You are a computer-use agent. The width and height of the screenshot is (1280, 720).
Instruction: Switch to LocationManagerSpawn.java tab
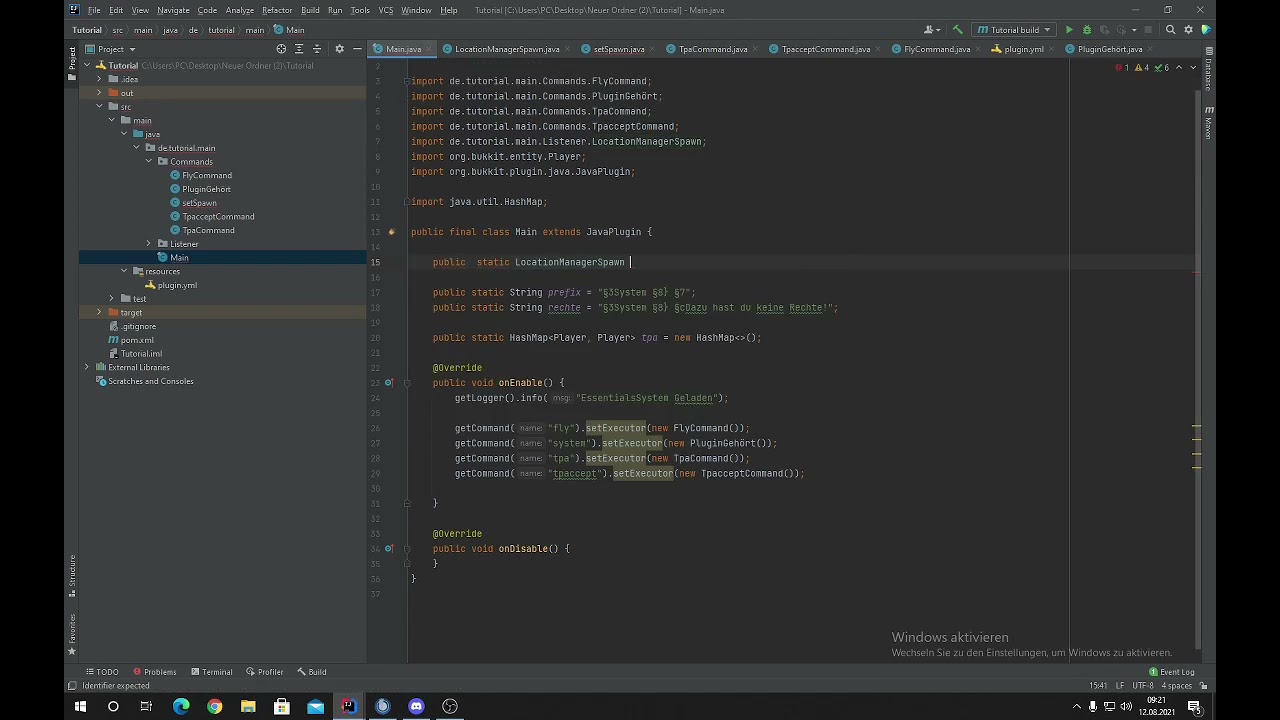tap(507, 49)
